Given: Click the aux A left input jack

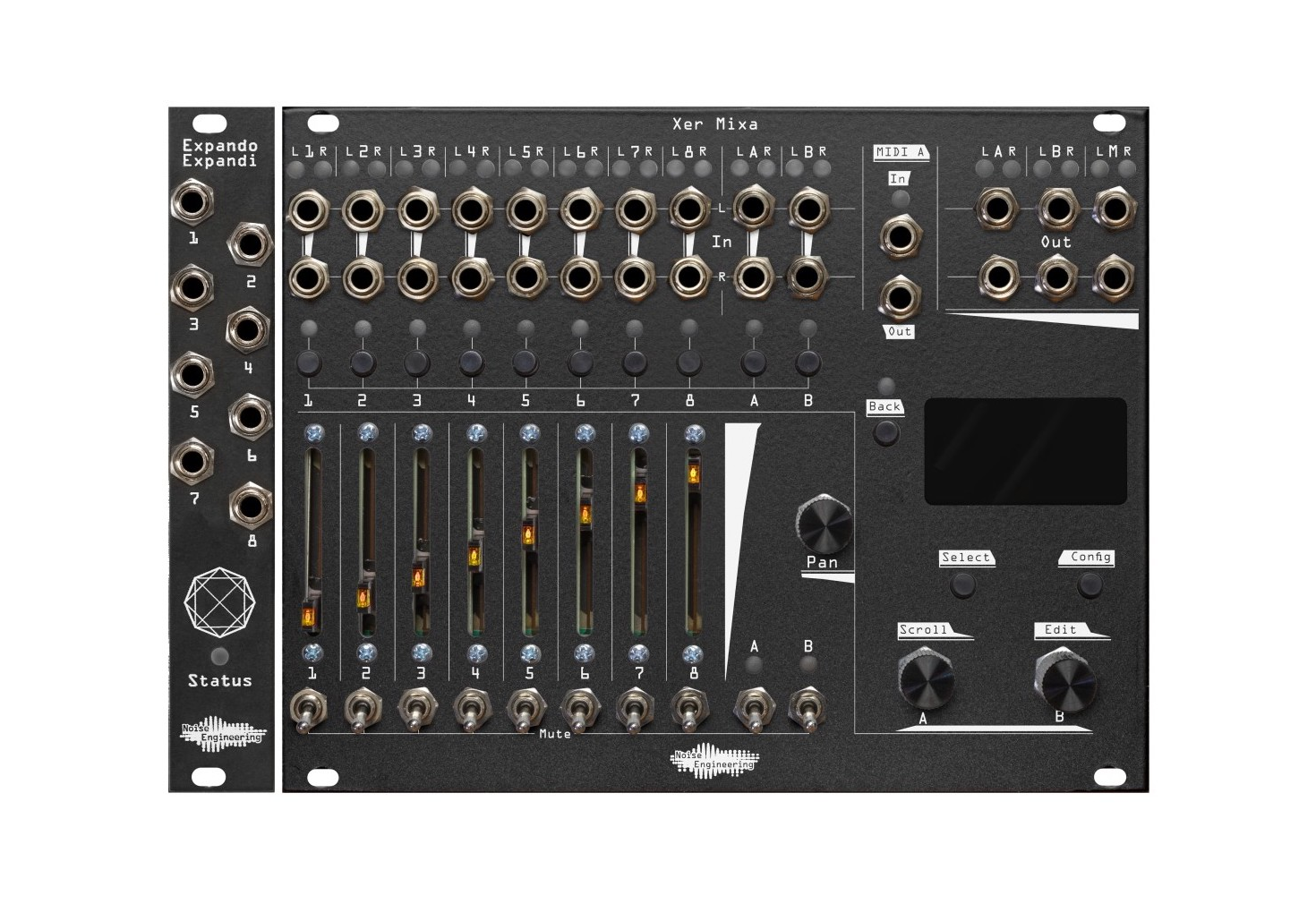Looking at the screenshot, I should tap(754, 209).
